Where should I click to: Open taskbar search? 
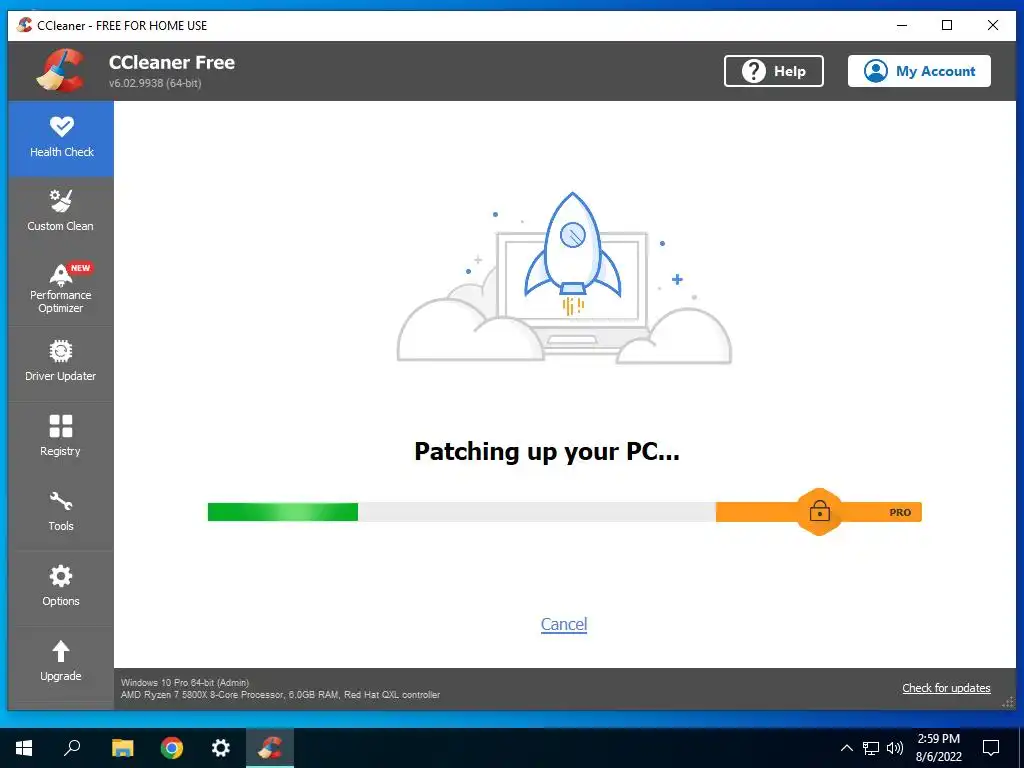72,748
